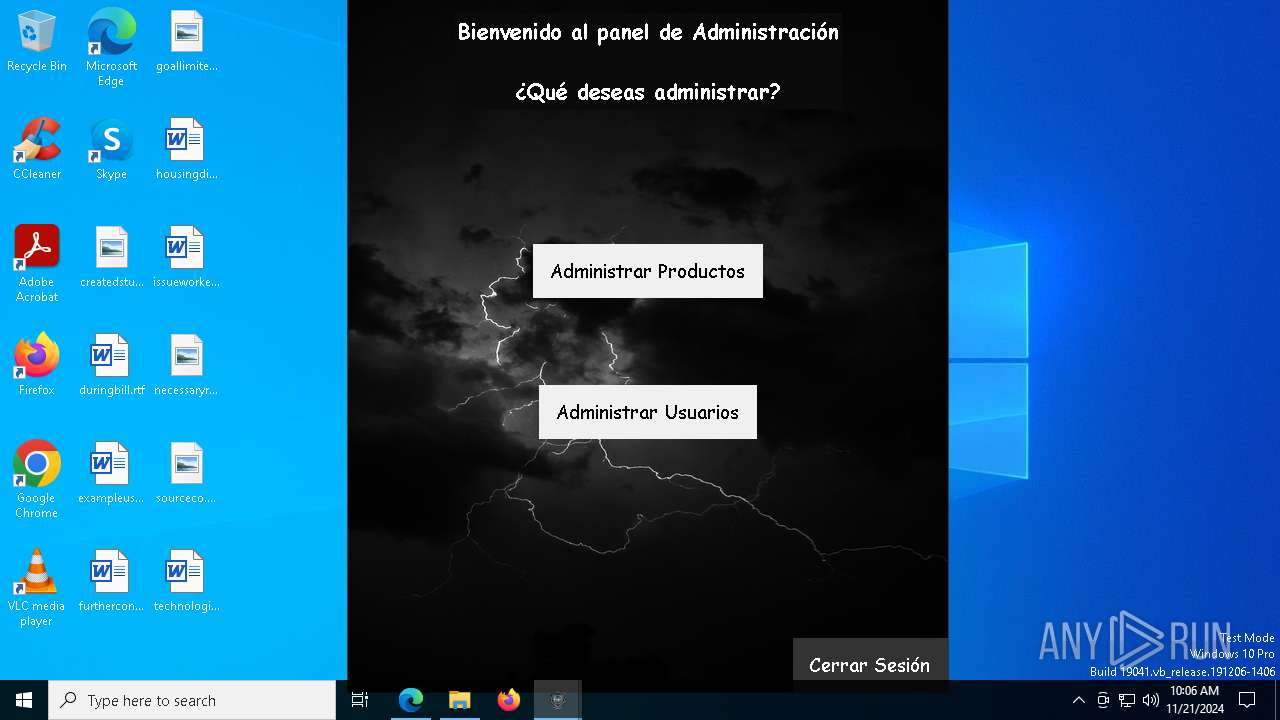Open Firefox from the taskbar
This screenshot has width=1280, height=720.
pos(509,700)
